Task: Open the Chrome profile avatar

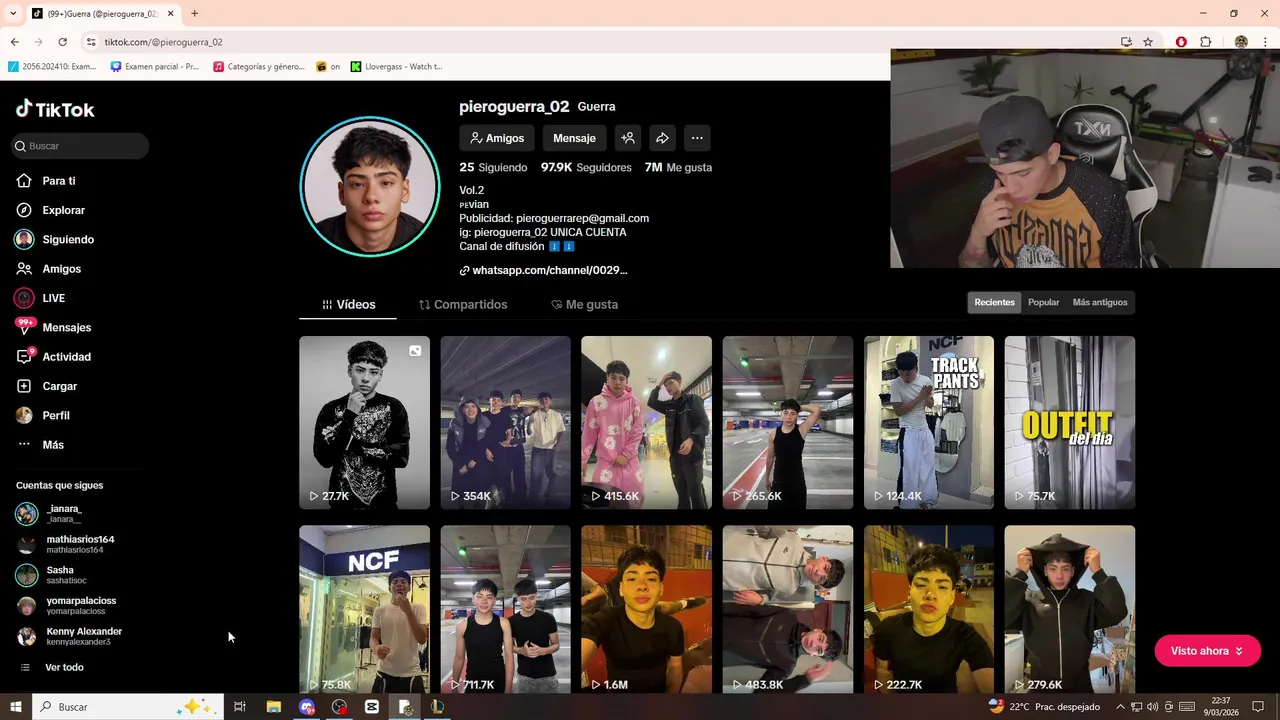Action: (x=1241, y=42)
